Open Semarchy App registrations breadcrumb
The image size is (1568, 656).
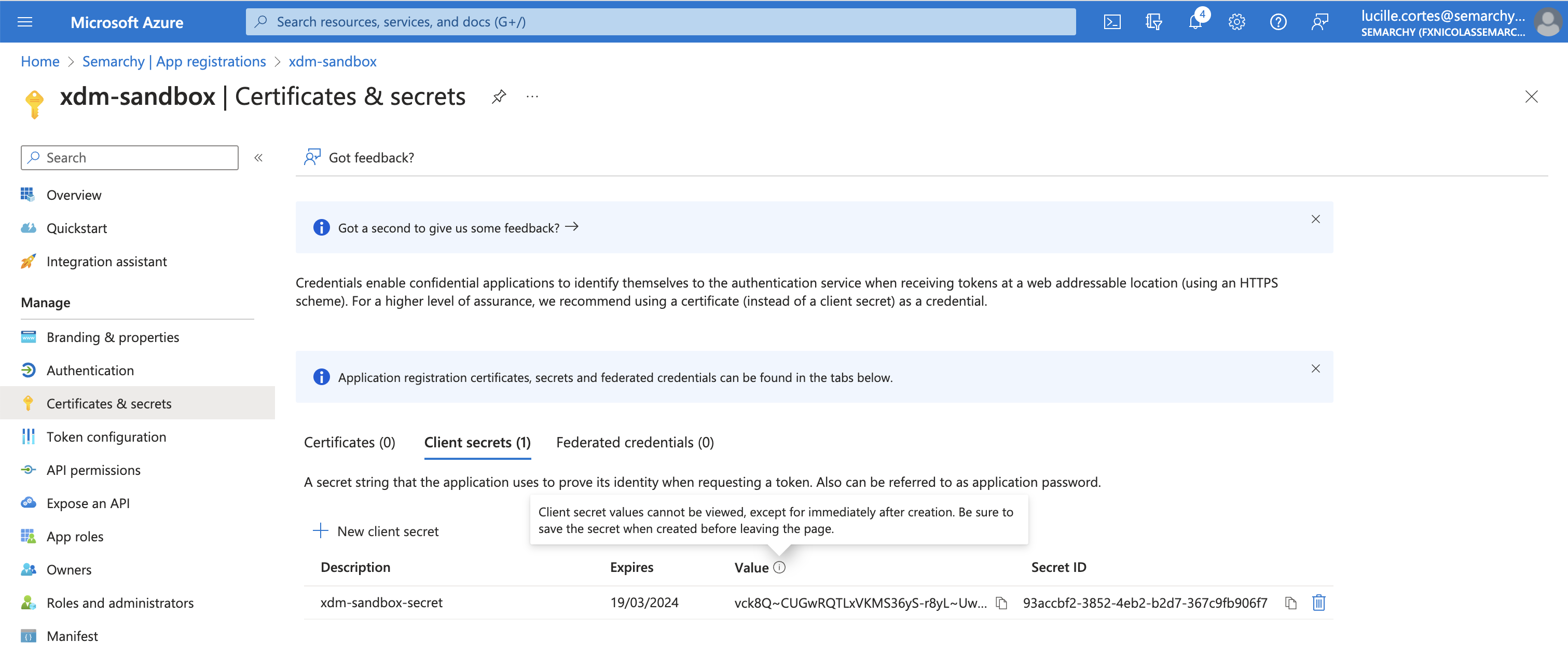click(174, 62)
